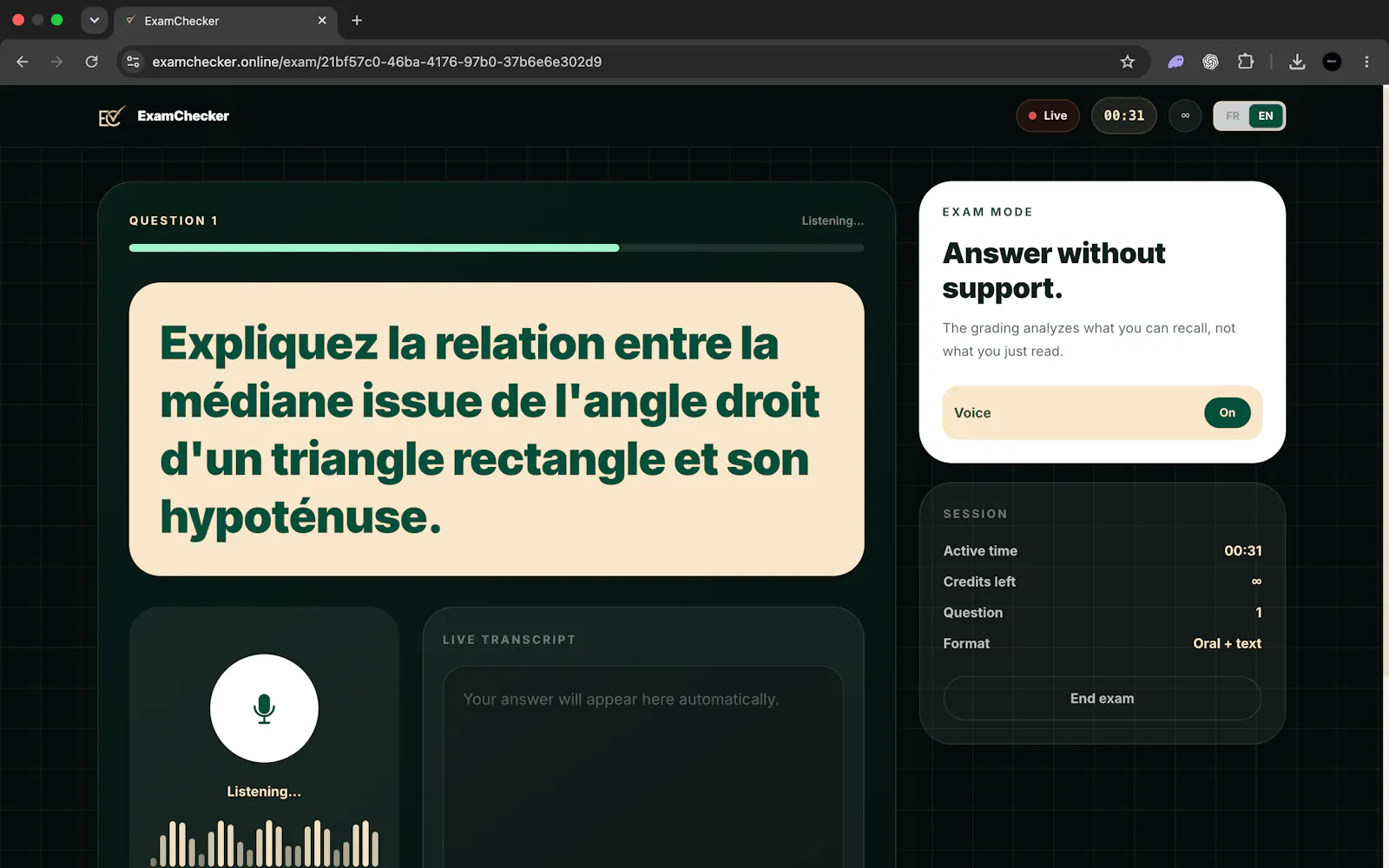Click the microphone recording button

point(264,708)
